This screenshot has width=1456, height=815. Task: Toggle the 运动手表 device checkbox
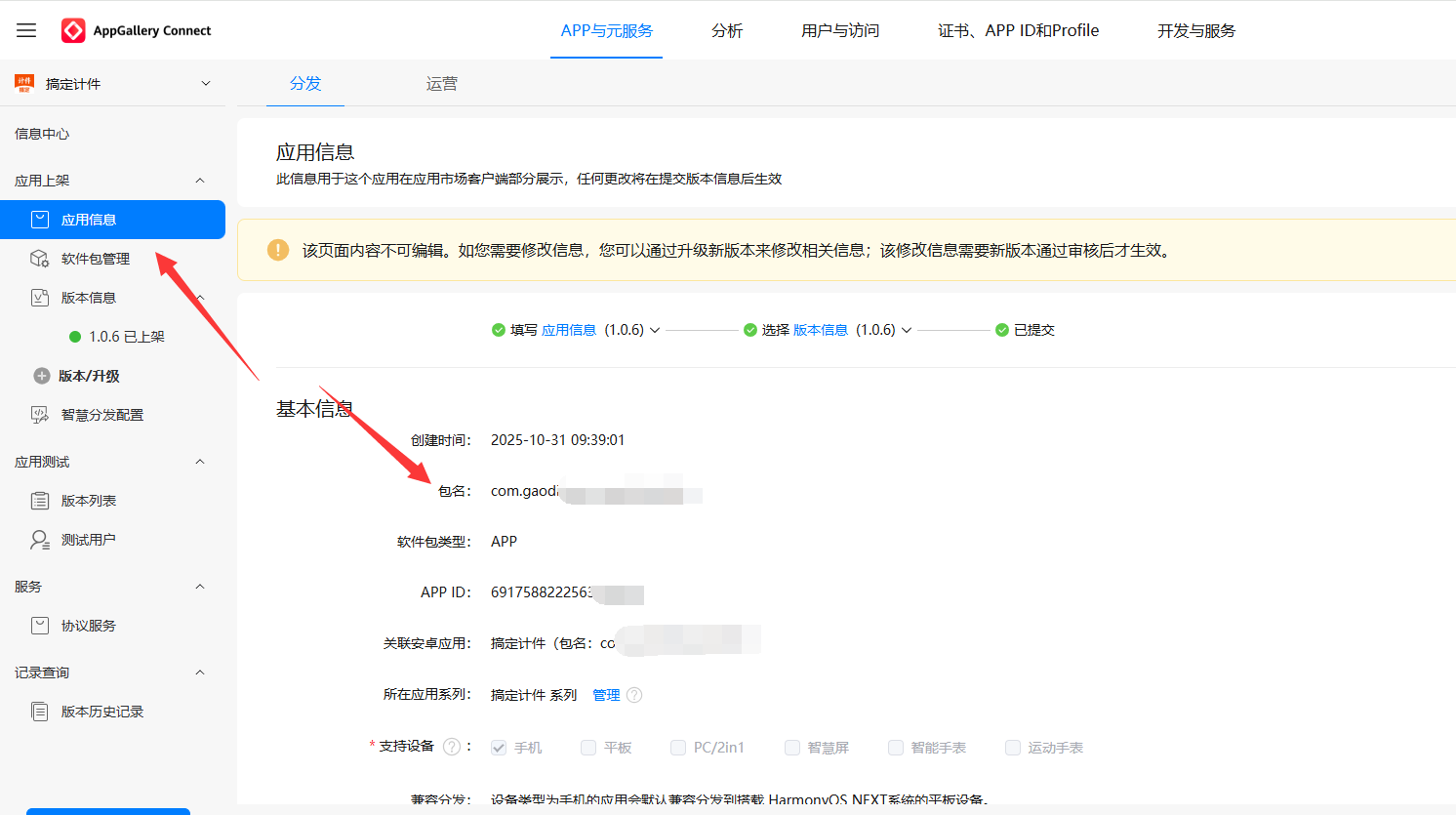click(x=1013, y=748)
